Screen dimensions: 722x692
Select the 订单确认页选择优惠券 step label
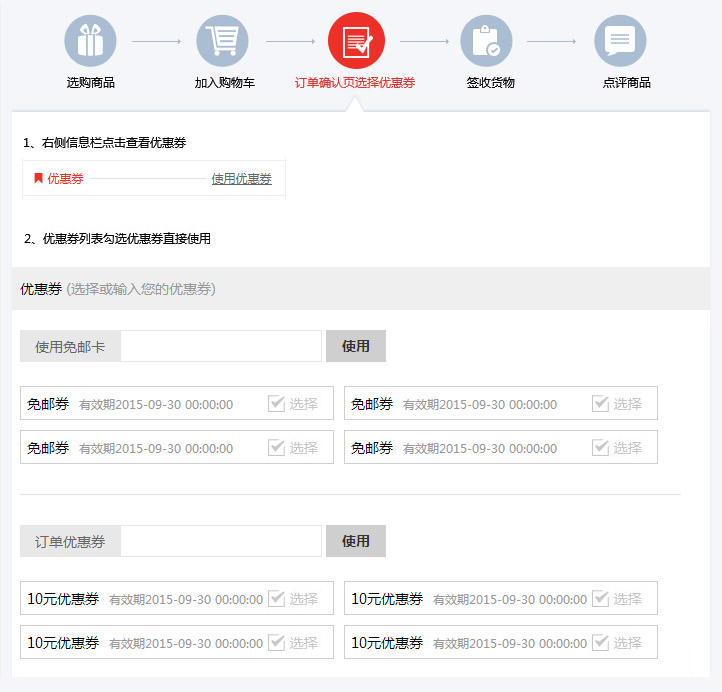point(355,83)
